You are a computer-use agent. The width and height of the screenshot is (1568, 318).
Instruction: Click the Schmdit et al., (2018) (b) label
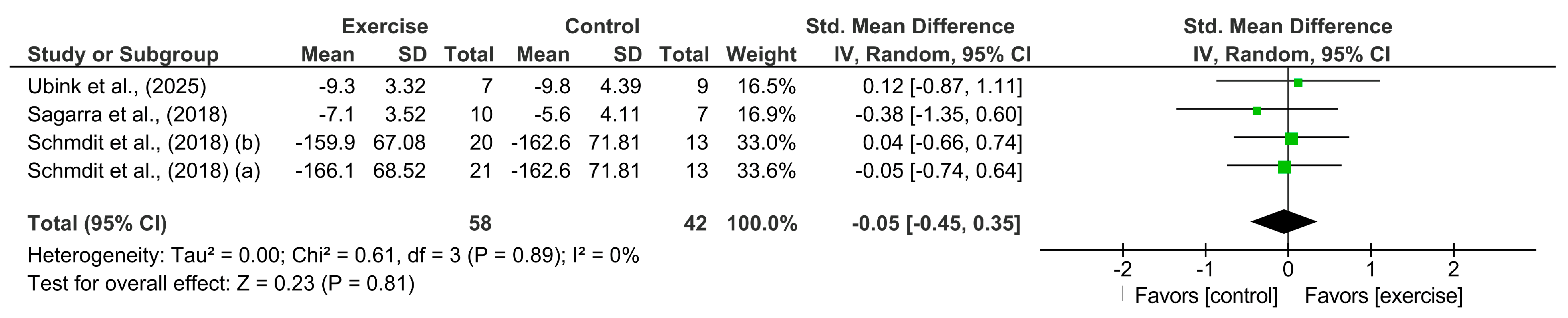(x=144, y=142)
